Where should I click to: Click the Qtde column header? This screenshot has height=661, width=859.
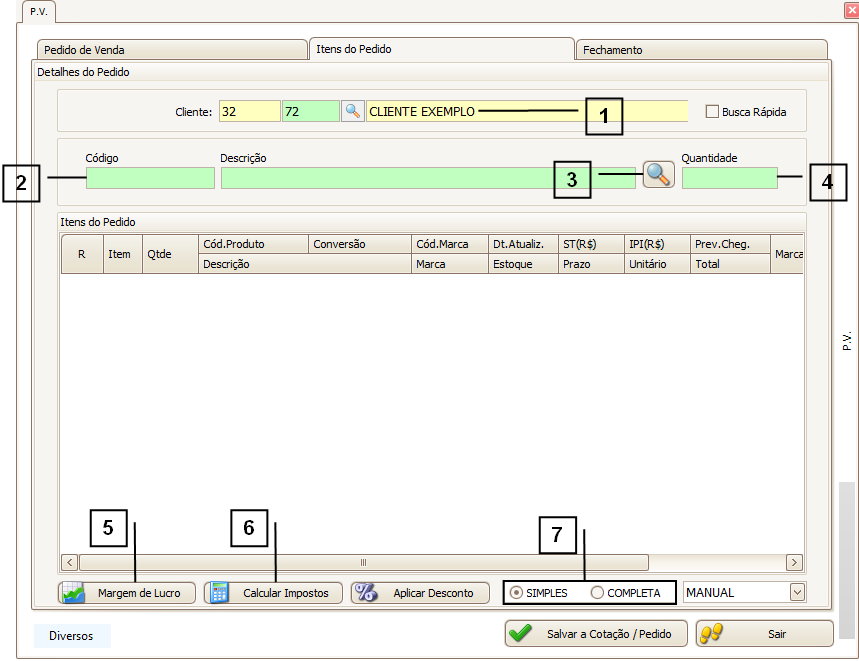click(159, 254)
